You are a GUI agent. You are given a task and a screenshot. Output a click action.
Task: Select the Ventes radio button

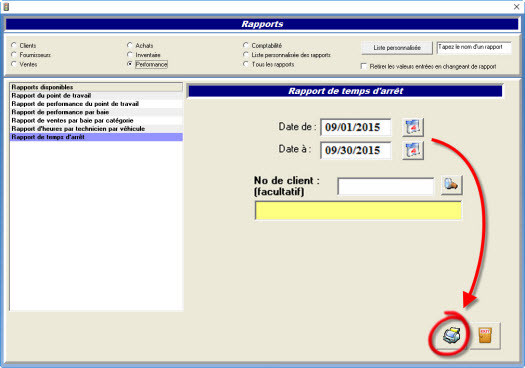coord(14,64)
